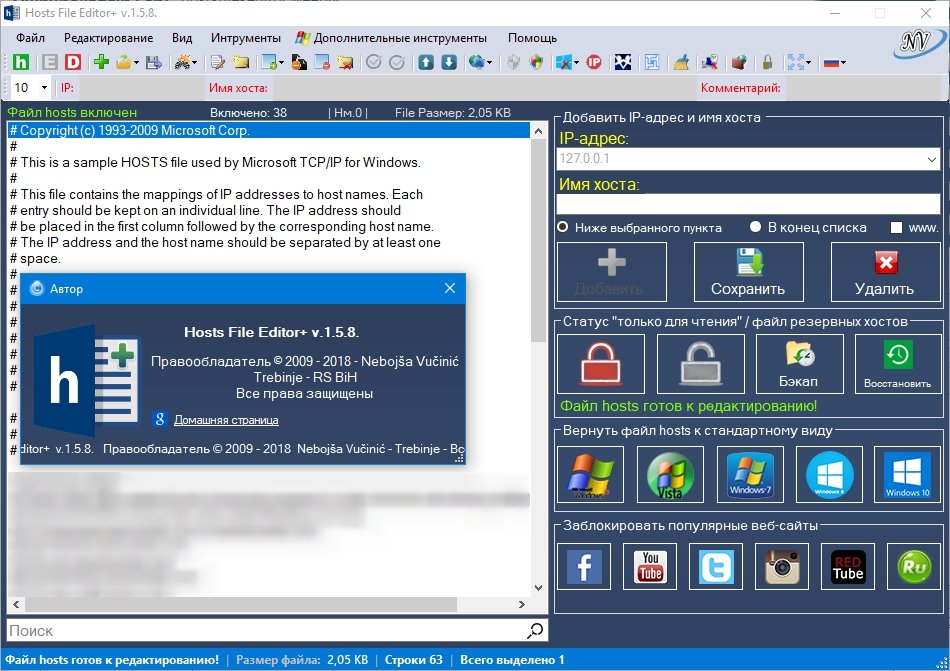The image size is (950, 671).
Task: Click the Сохранить button
Action: click(x=748, y=272)
